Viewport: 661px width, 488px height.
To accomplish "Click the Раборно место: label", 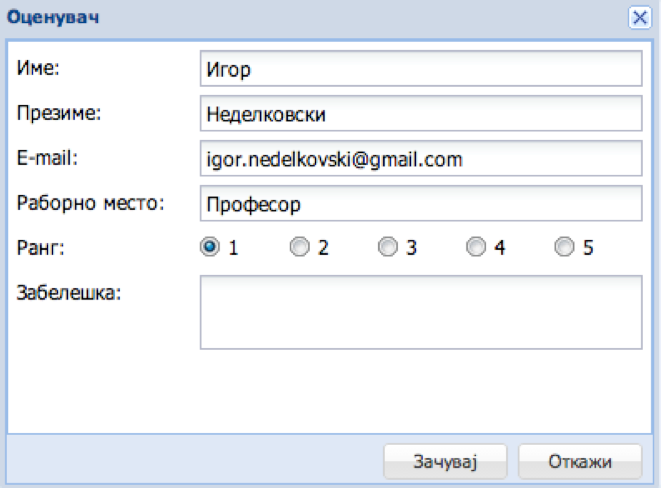I will (x=90, y=203).
